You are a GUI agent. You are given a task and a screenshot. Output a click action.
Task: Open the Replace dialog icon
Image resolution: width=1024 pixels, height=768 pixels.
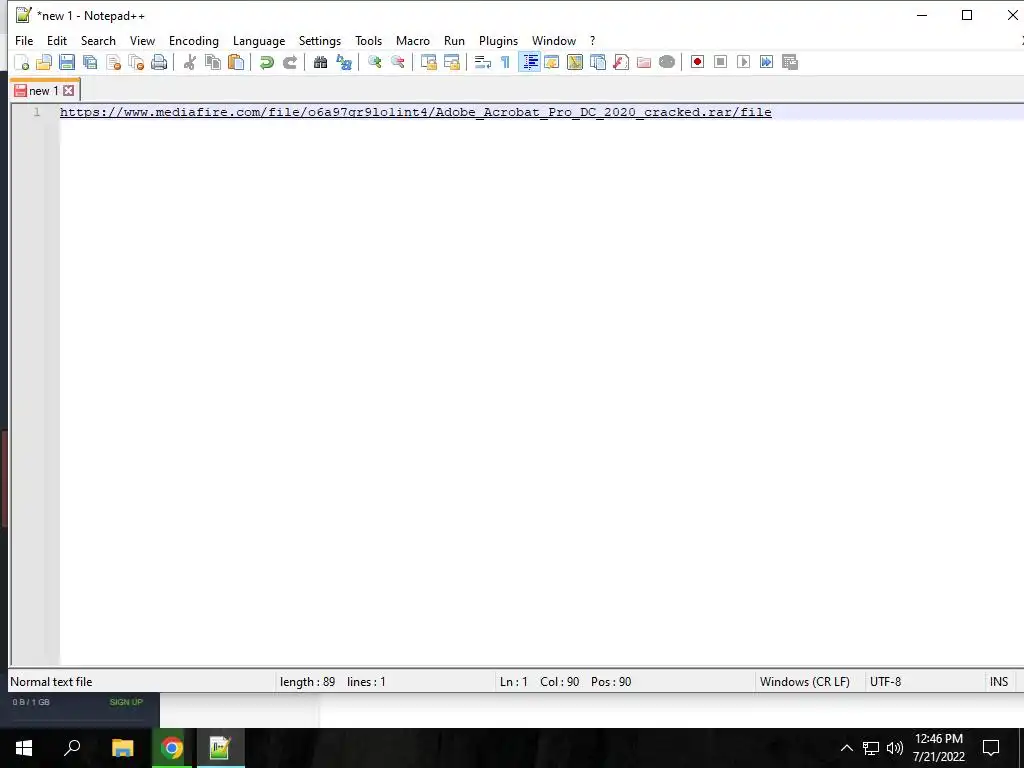click(x=344, y=62)
